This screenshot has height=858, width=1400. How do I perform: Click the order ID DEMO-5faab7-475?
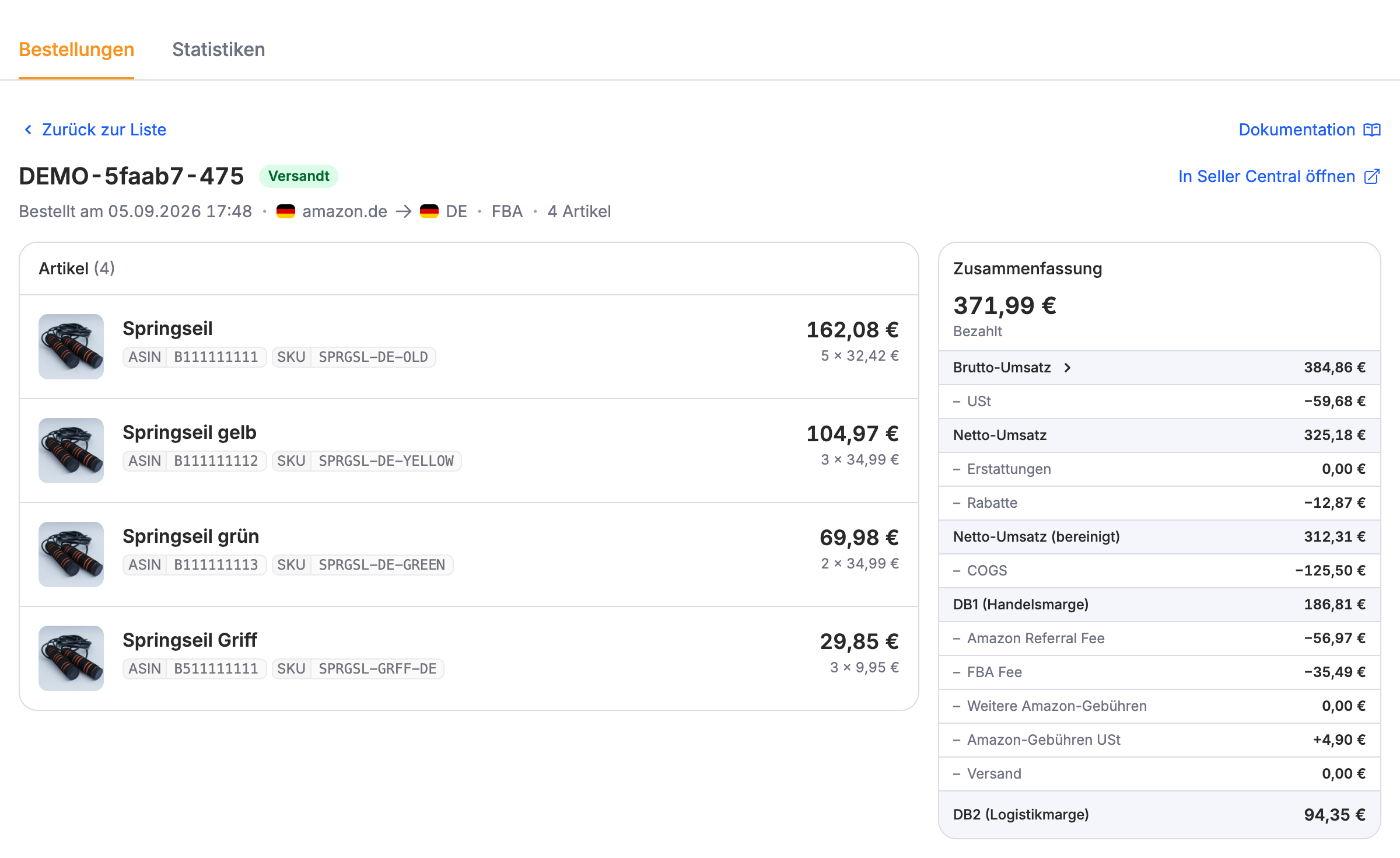[131, 176]
